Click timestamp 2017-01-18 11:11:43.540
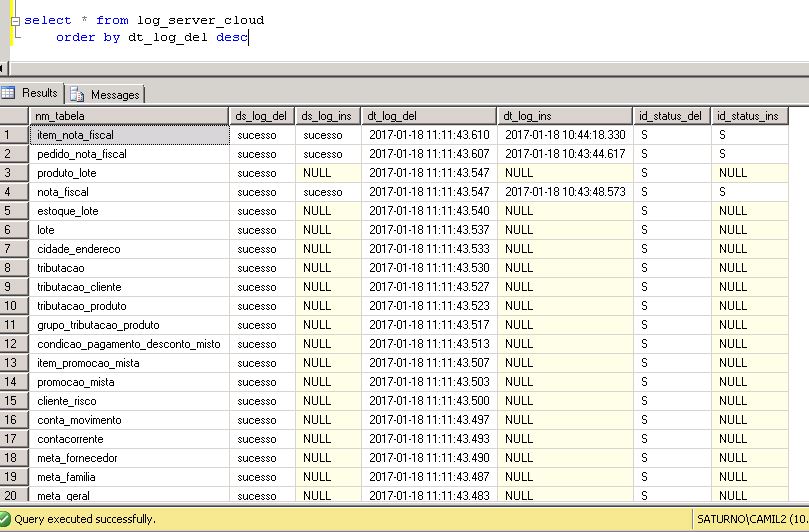 coord(429,211)
